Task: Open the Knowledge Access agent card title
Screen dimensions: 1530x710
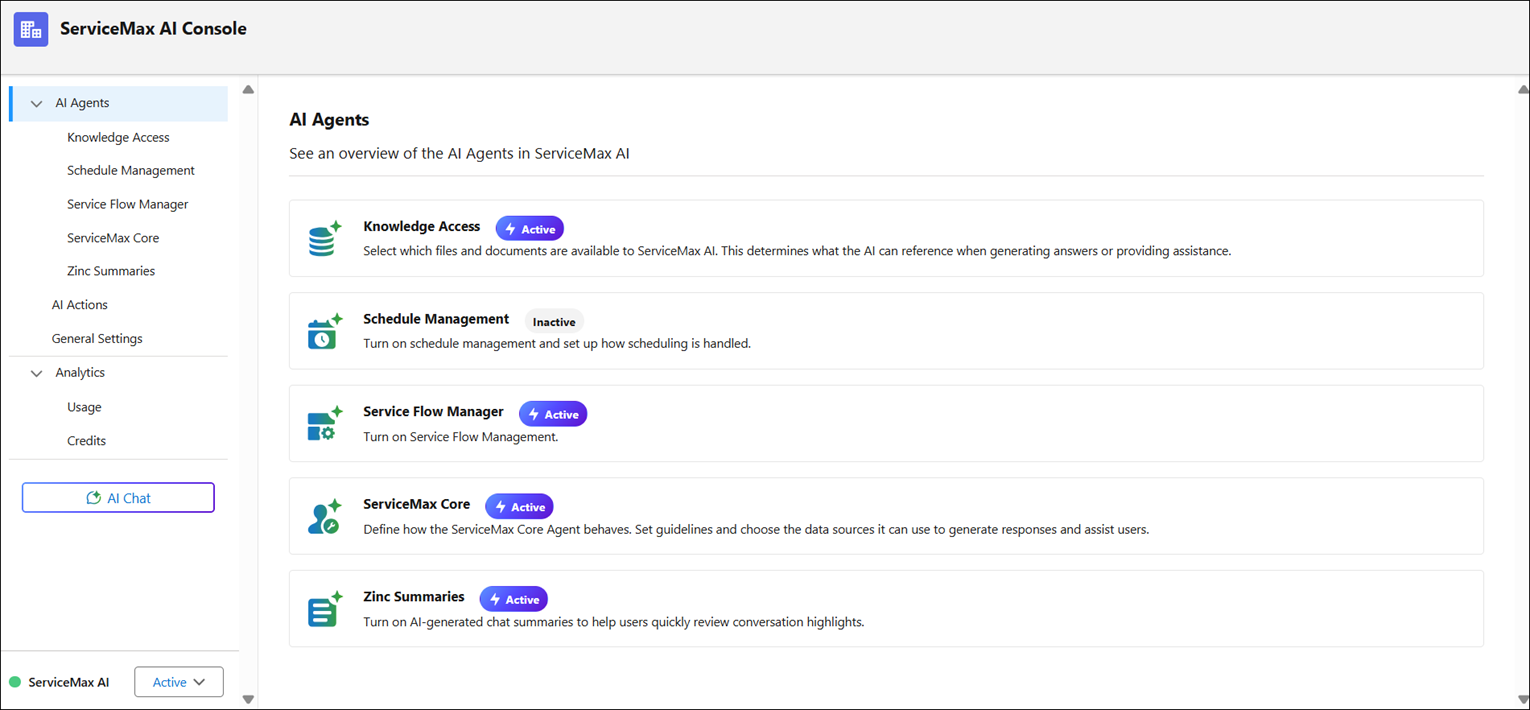Action: [422, 227]
